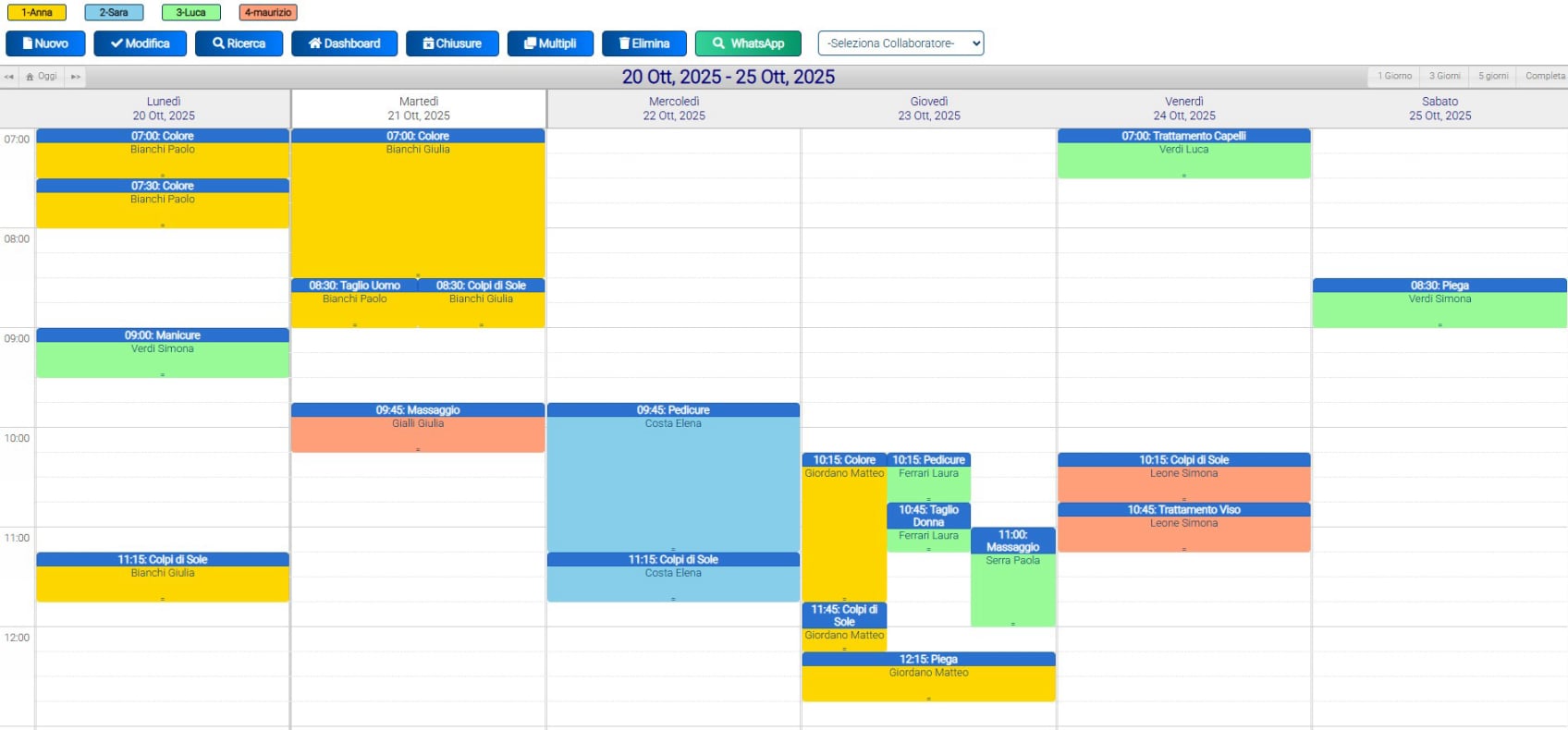Advance to next week arrow

(x=76, y=77)
